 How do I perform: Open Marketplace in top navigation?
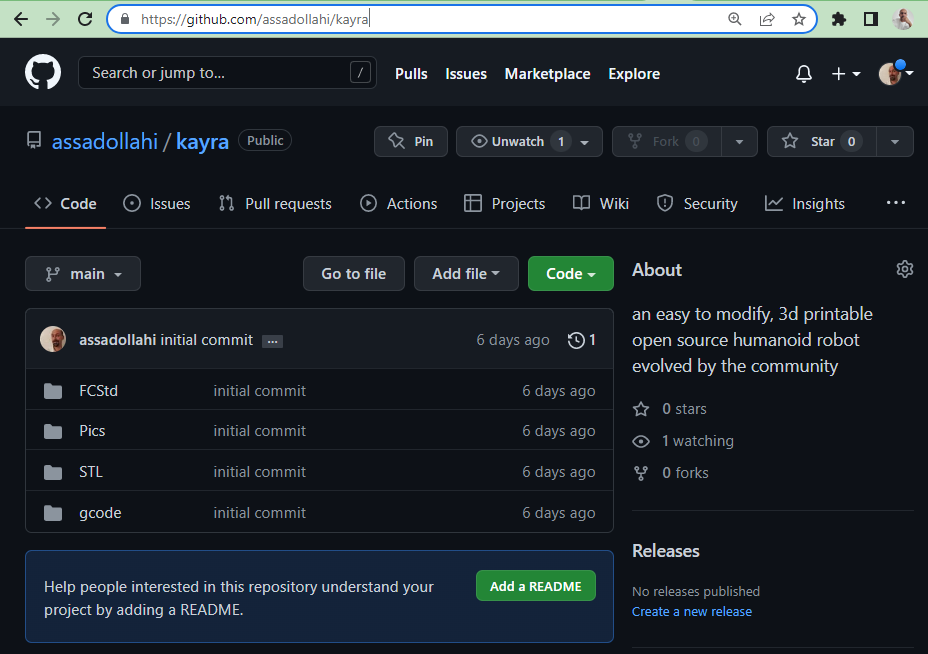tap(547, 74)
